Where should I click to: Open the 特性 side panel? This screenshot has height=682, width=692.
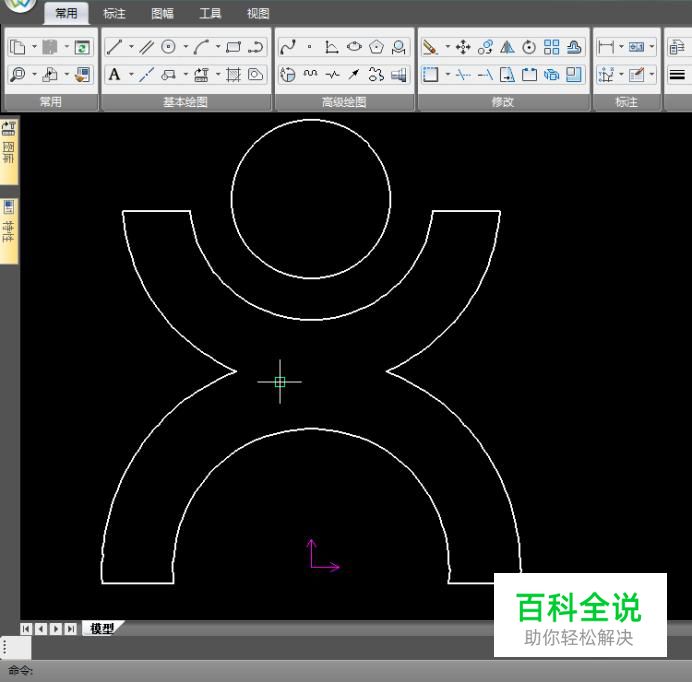[9, 230]
